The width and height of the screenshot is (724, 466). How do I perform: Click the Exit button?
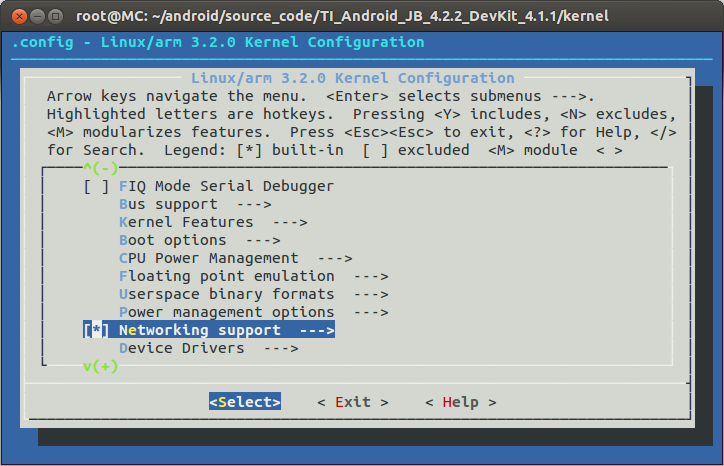[353, 402]
